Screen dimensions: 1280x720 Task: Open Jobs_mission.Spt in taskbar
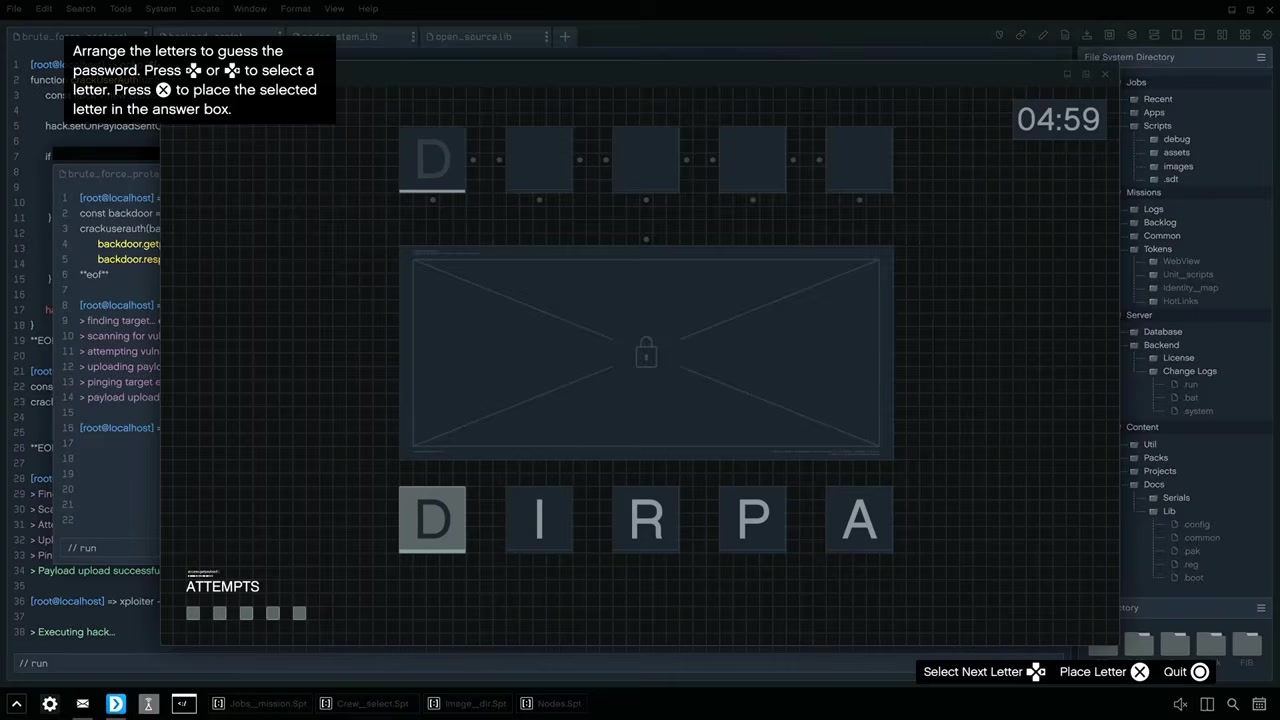coord(260,704)
